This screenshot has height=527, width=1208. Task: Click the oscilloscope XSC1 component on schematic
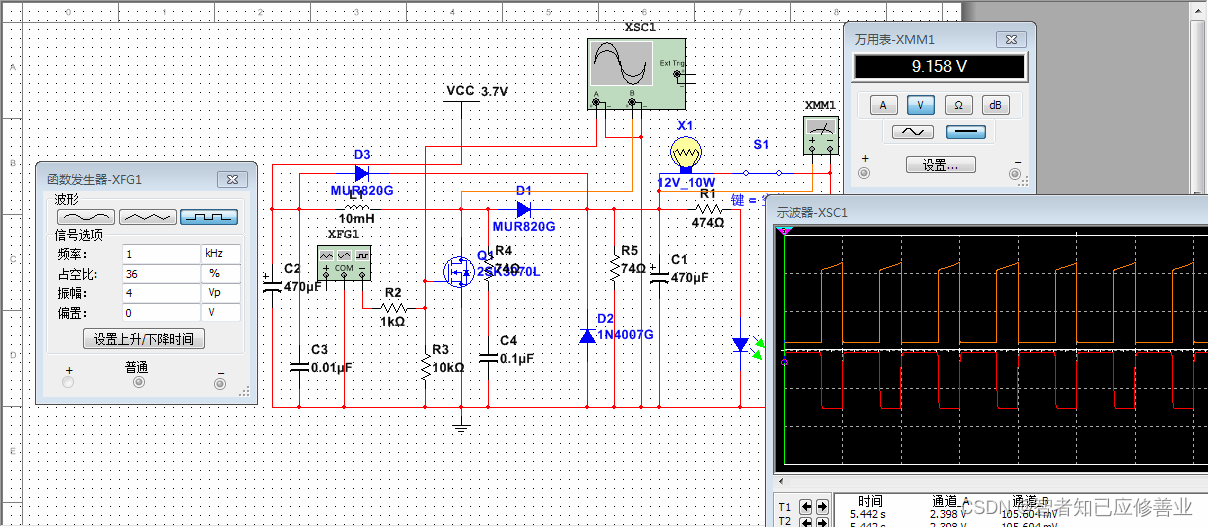637,74
